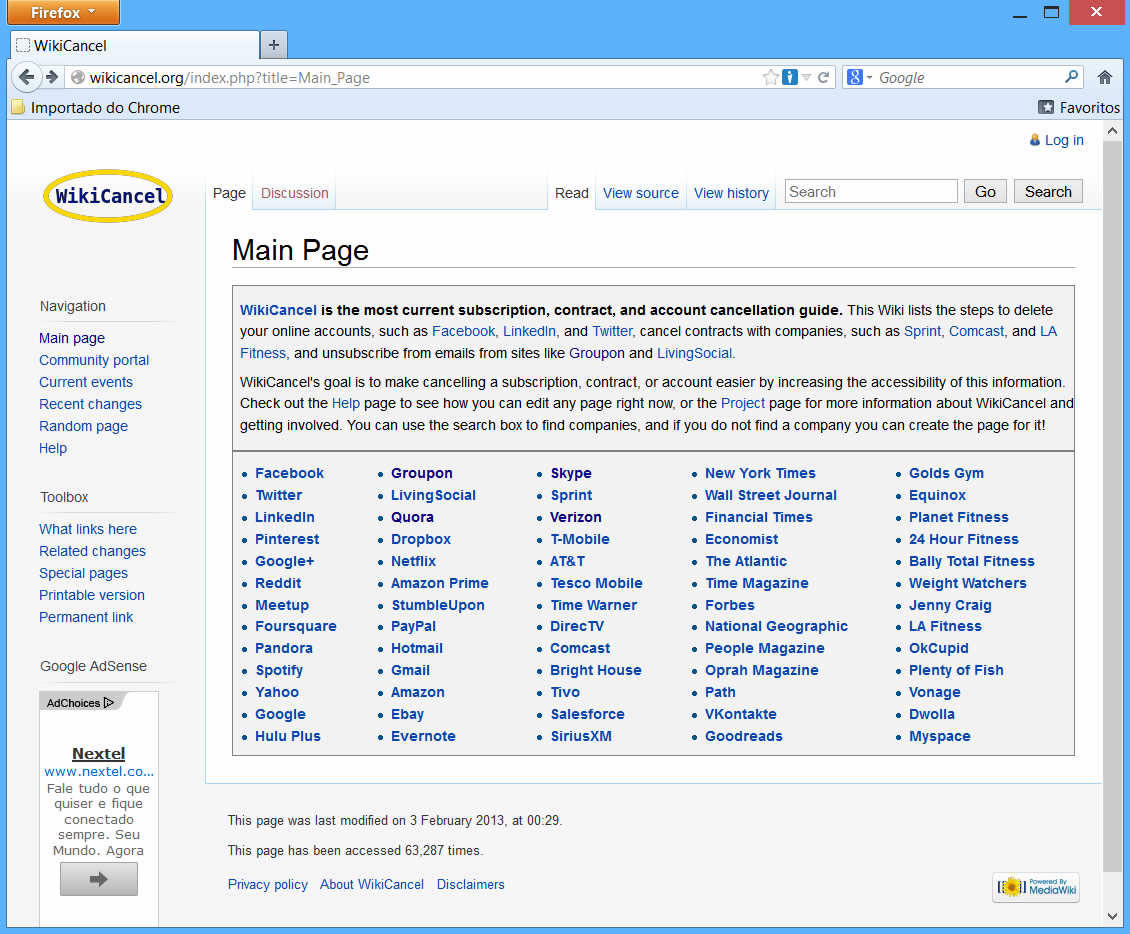The width and height of the screenshot is (1130, 934).
Task: Click the browser back arrow button
Action: pos(27,77)
